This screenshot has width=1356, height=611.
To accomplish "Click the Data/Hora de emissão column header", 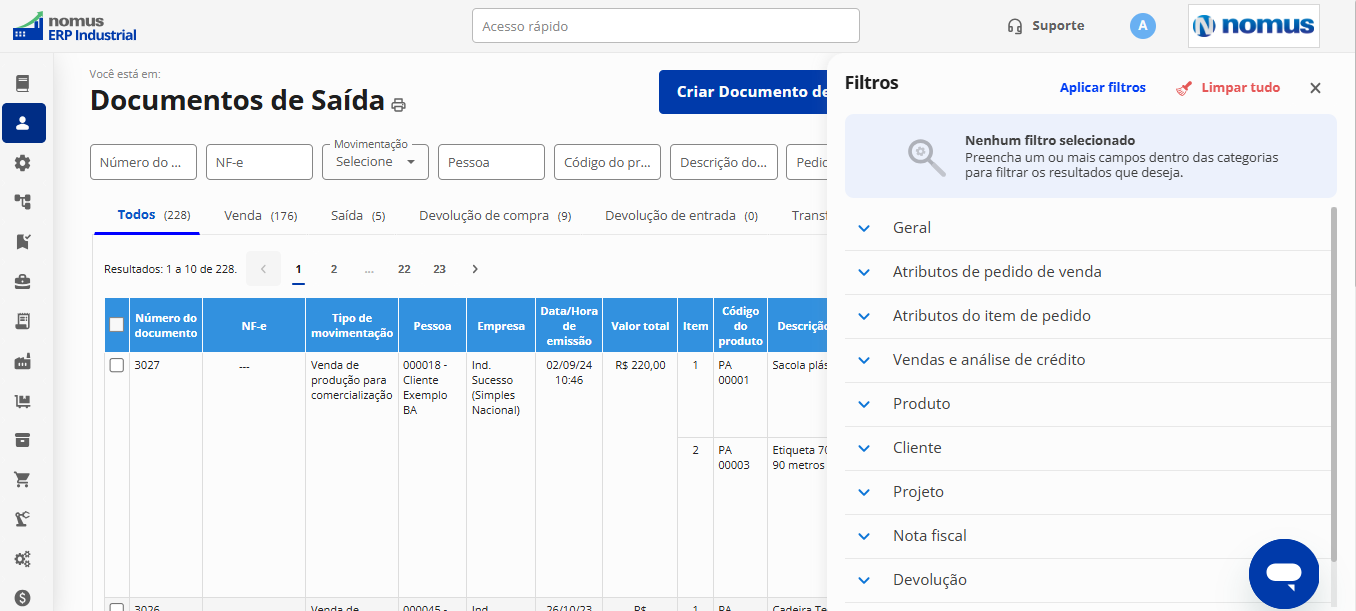I will 570,325.
